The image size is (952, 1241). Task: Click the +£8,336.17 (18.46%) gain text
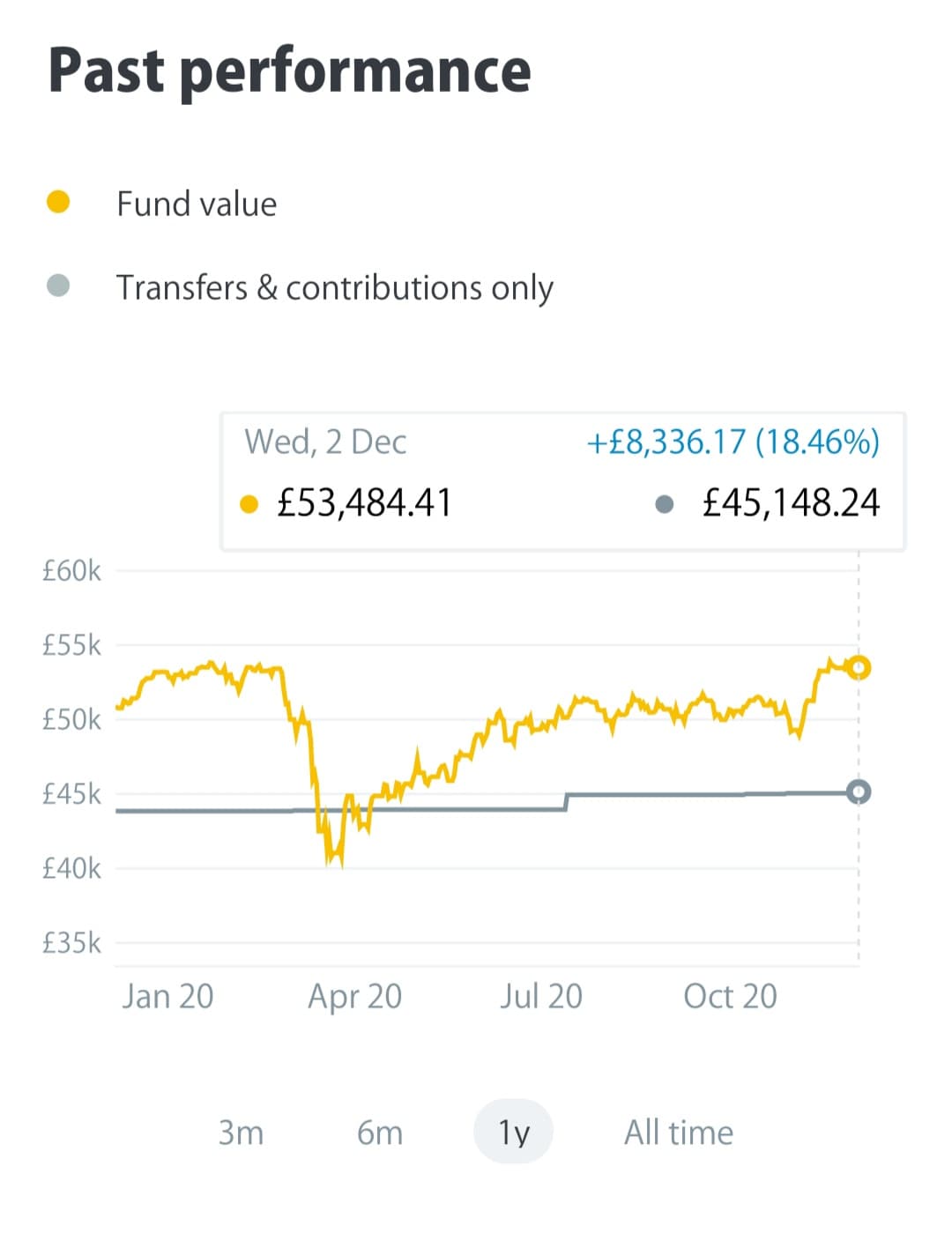pos(733,442)
